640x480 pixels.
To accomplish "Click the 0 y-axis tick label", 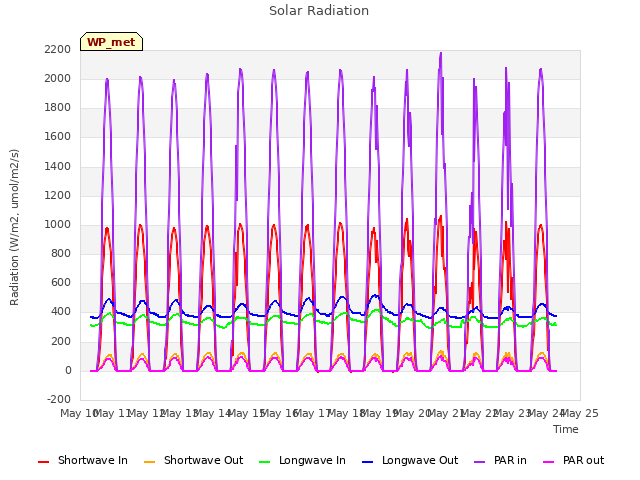I will [68, 371].
